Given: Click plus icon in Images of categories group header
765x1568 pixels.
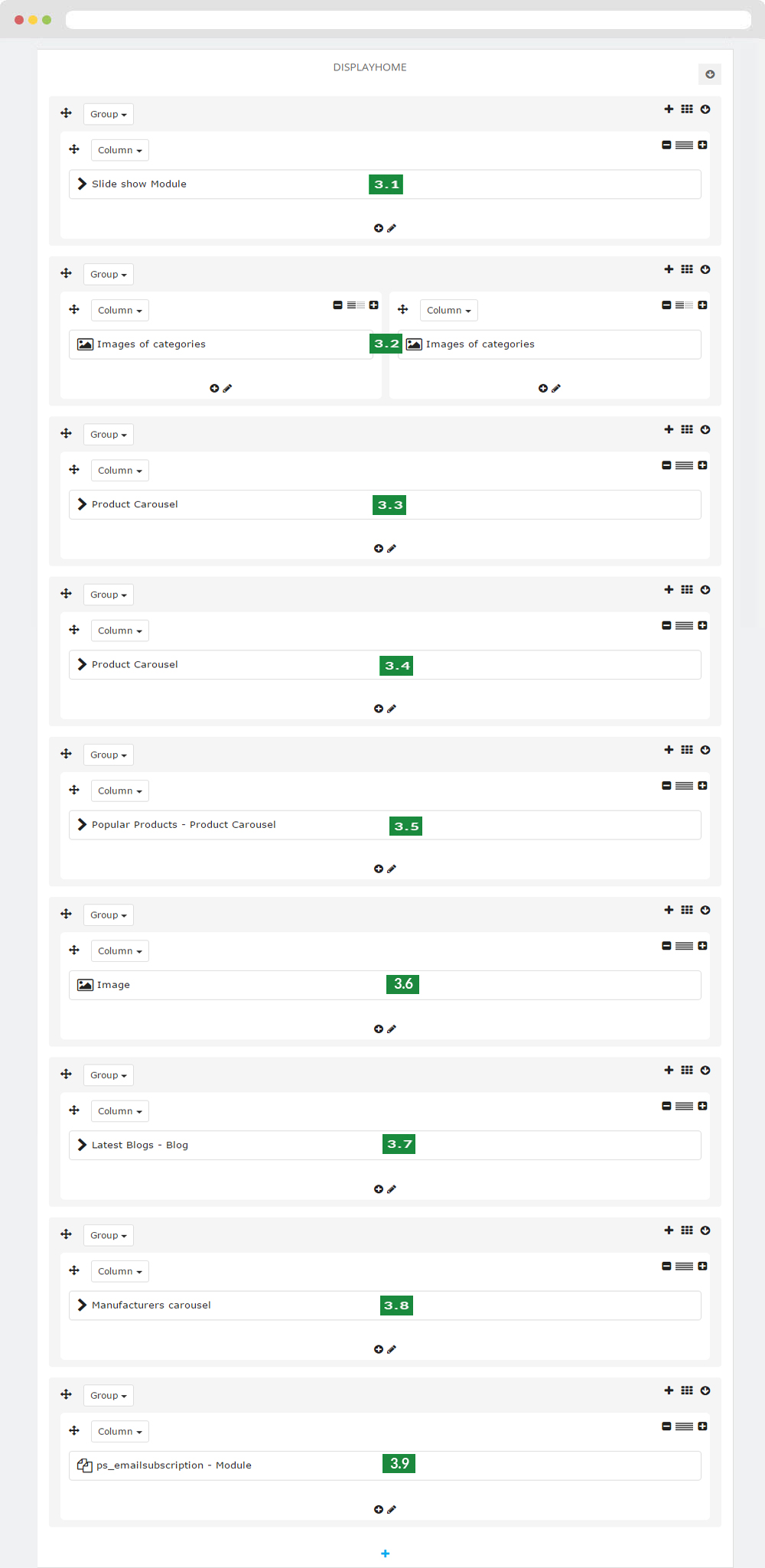Looking at the screenshot, I should tap(669, 269).
